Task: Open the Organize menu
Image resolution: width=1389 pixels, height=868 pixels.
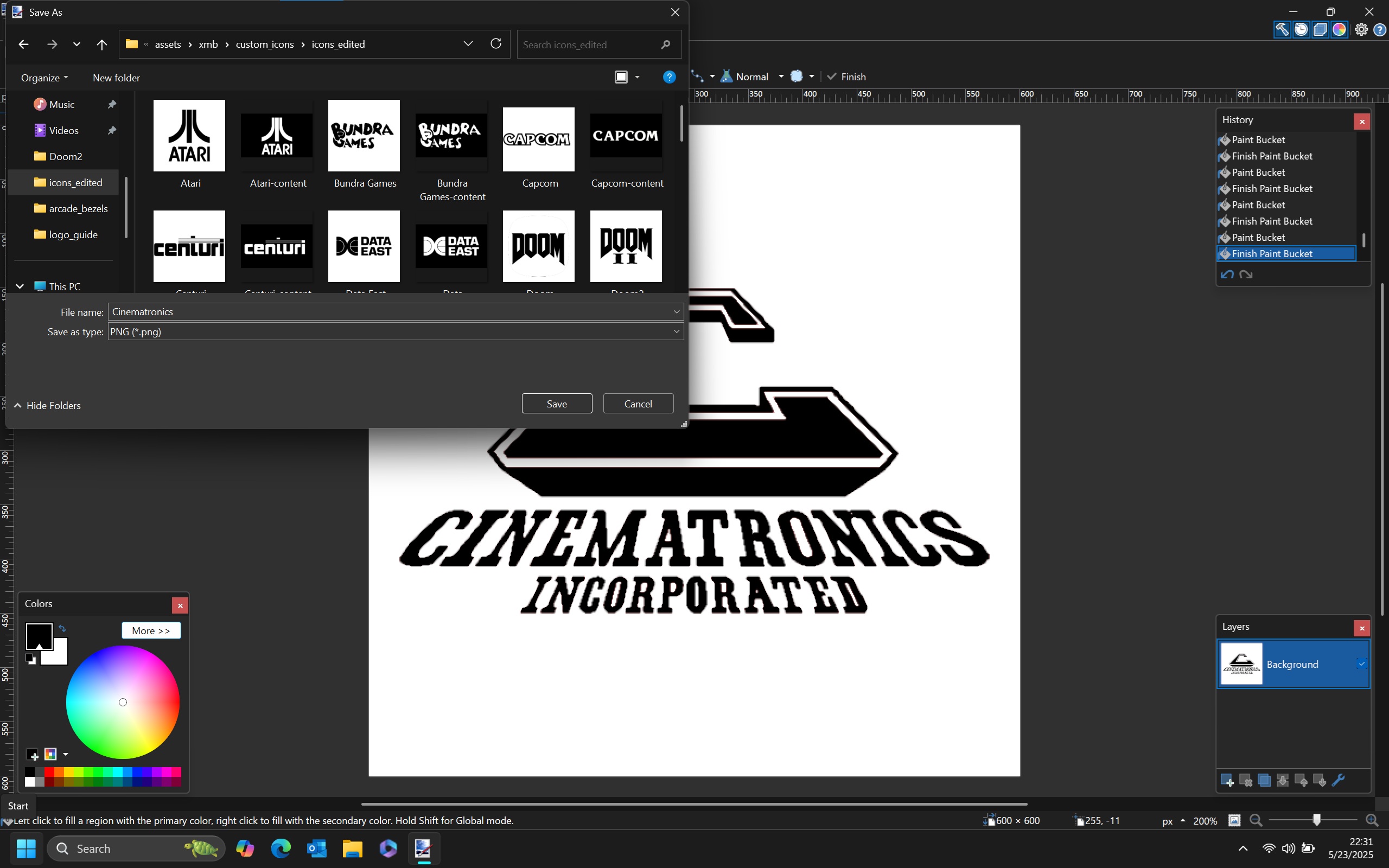Action: click(44, 78)
